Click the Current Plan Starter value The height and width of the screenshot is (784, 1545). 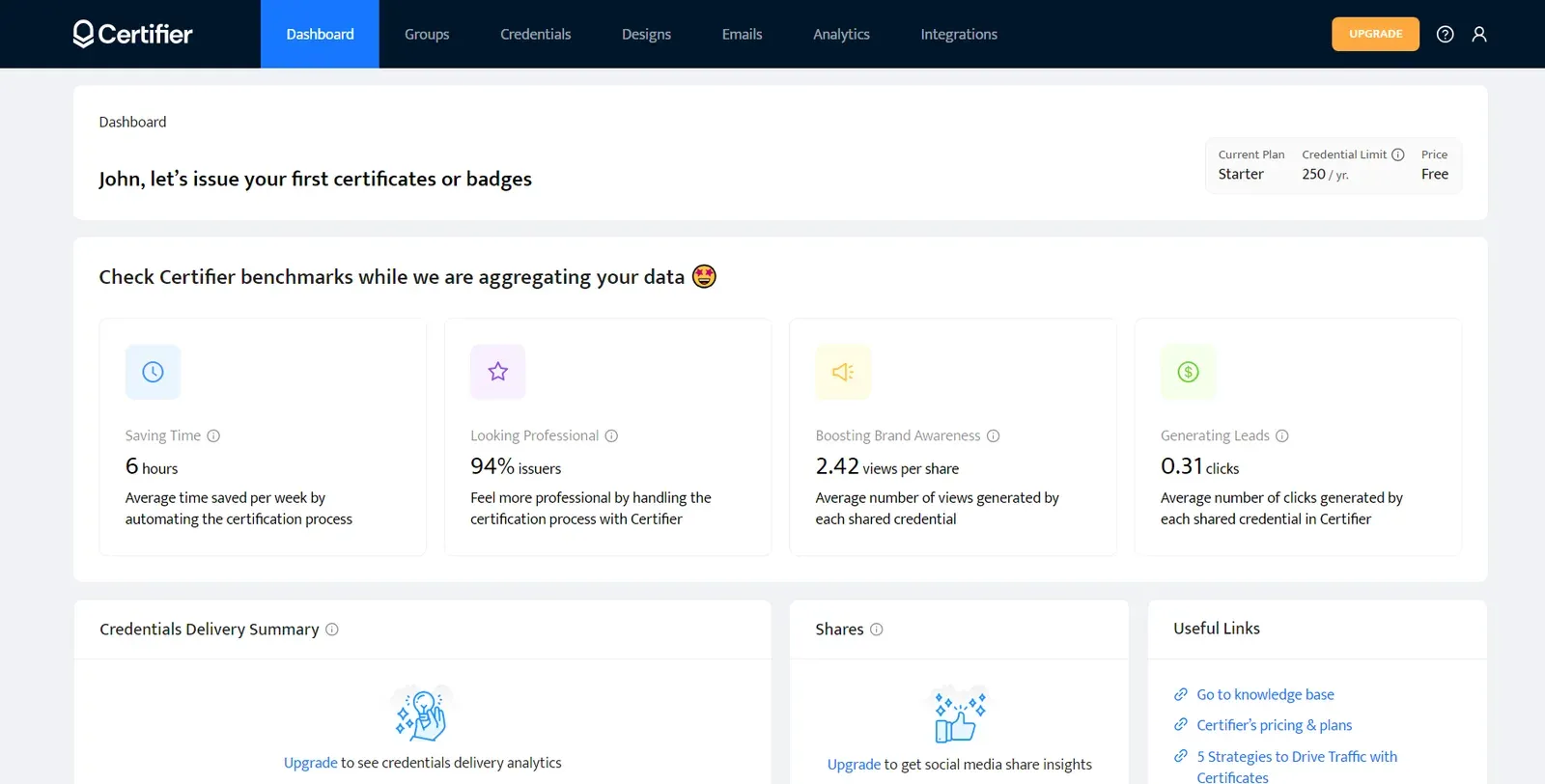pyautogui.click(x=1241, y=175)
